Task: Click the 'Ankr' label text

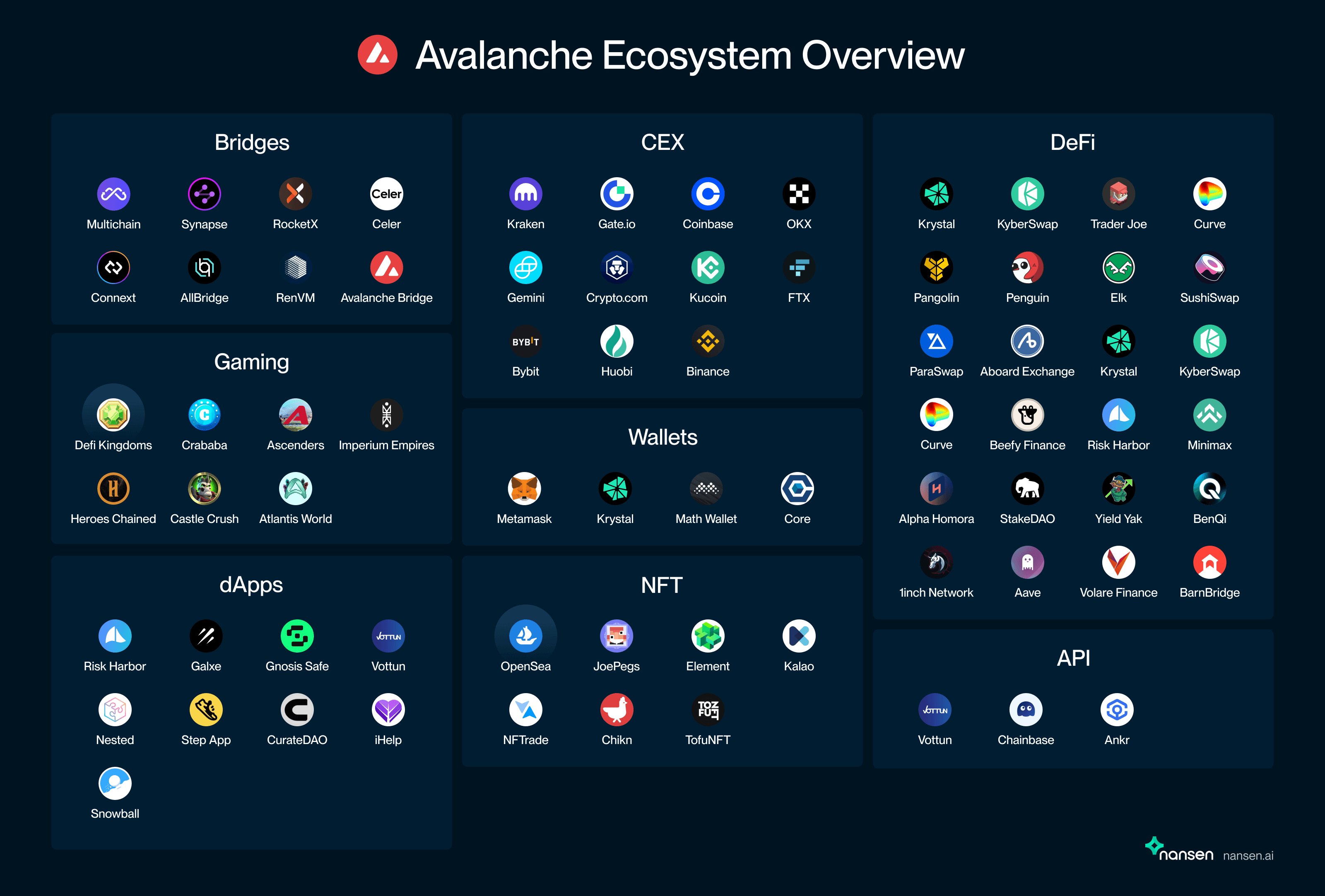Action: (1117, 740)
